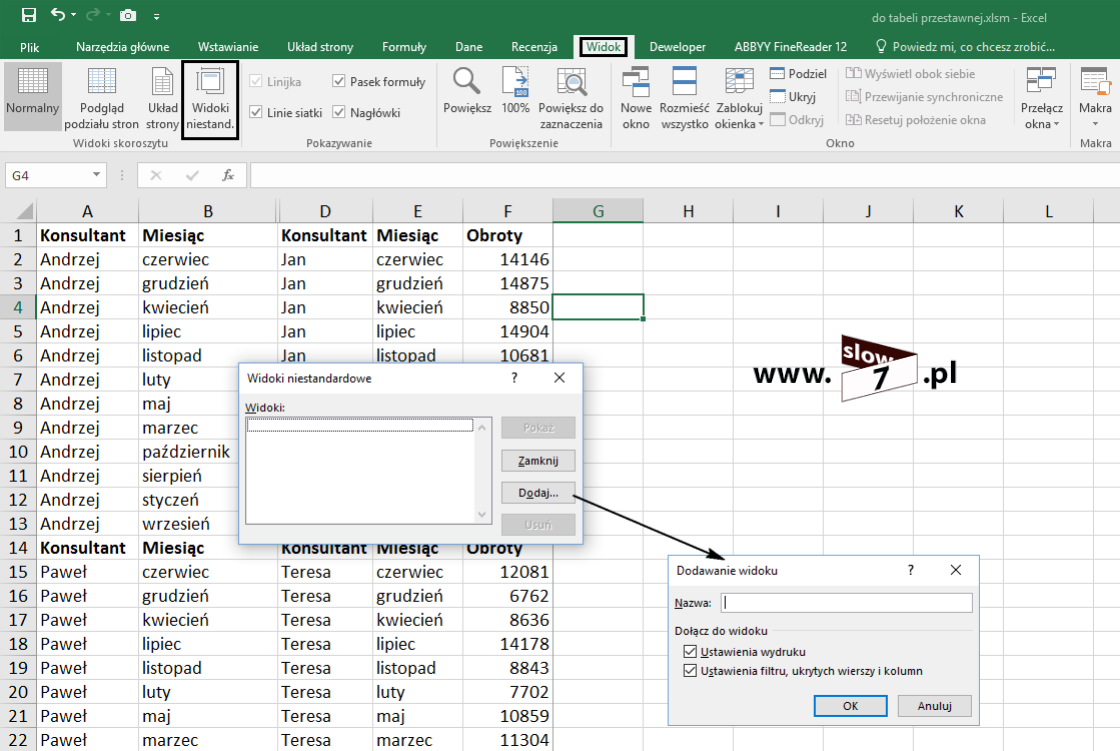Close the Dodawanie widoku dialog
Image resolution: width=1120 pixels, height=751 pixels.
click(956, 570)
